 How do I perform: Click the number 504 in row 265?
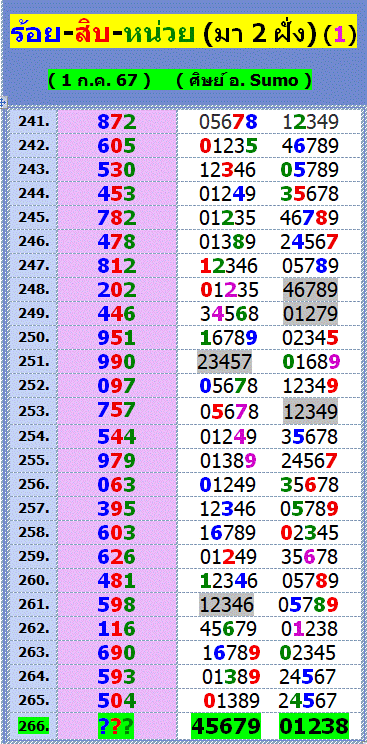pyautogui.click(x=117, y=701)
